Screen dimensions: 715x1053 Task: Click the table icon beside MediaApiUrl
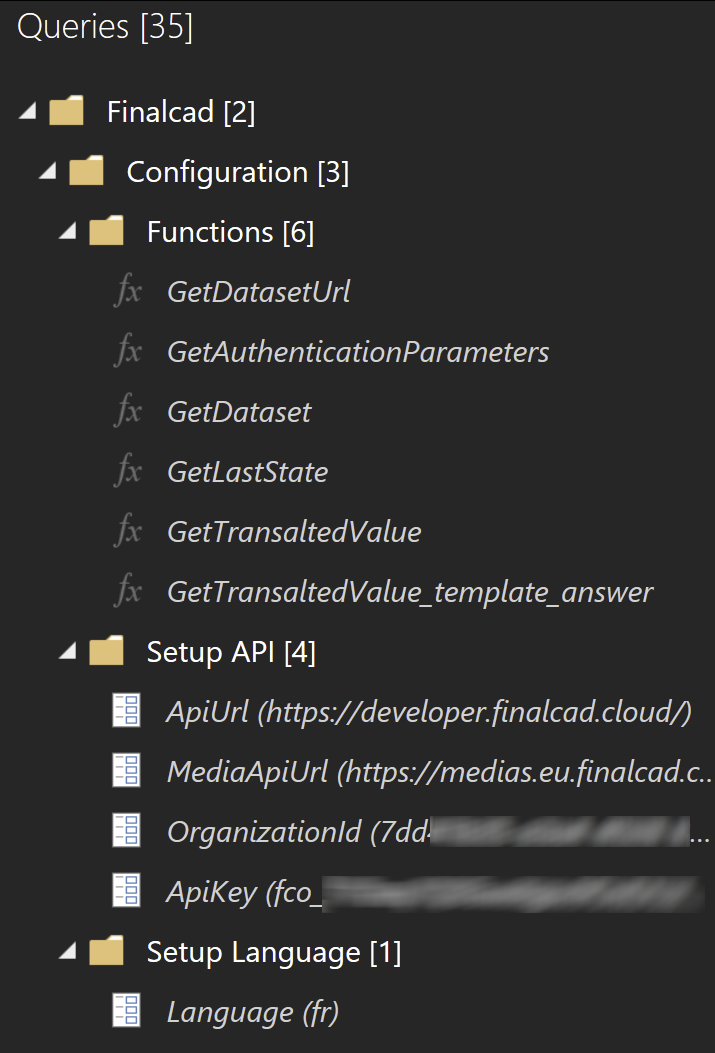coord(127,772)
